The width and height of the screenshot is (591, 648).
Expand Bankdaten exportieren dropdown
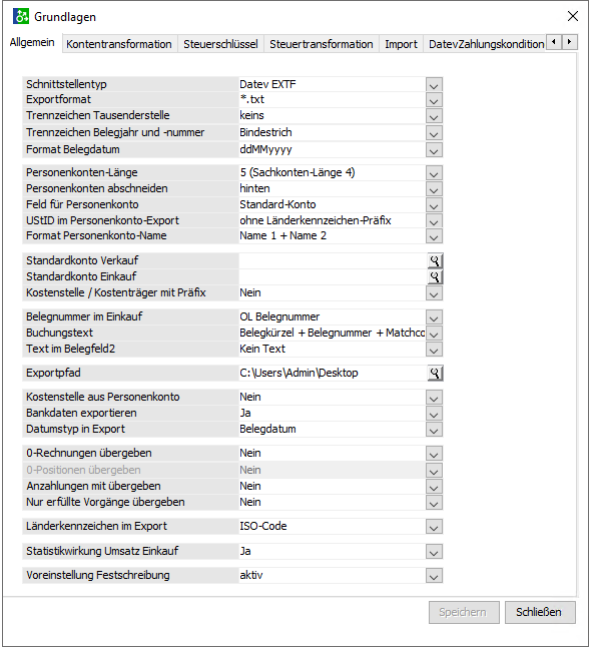(434, 413)
